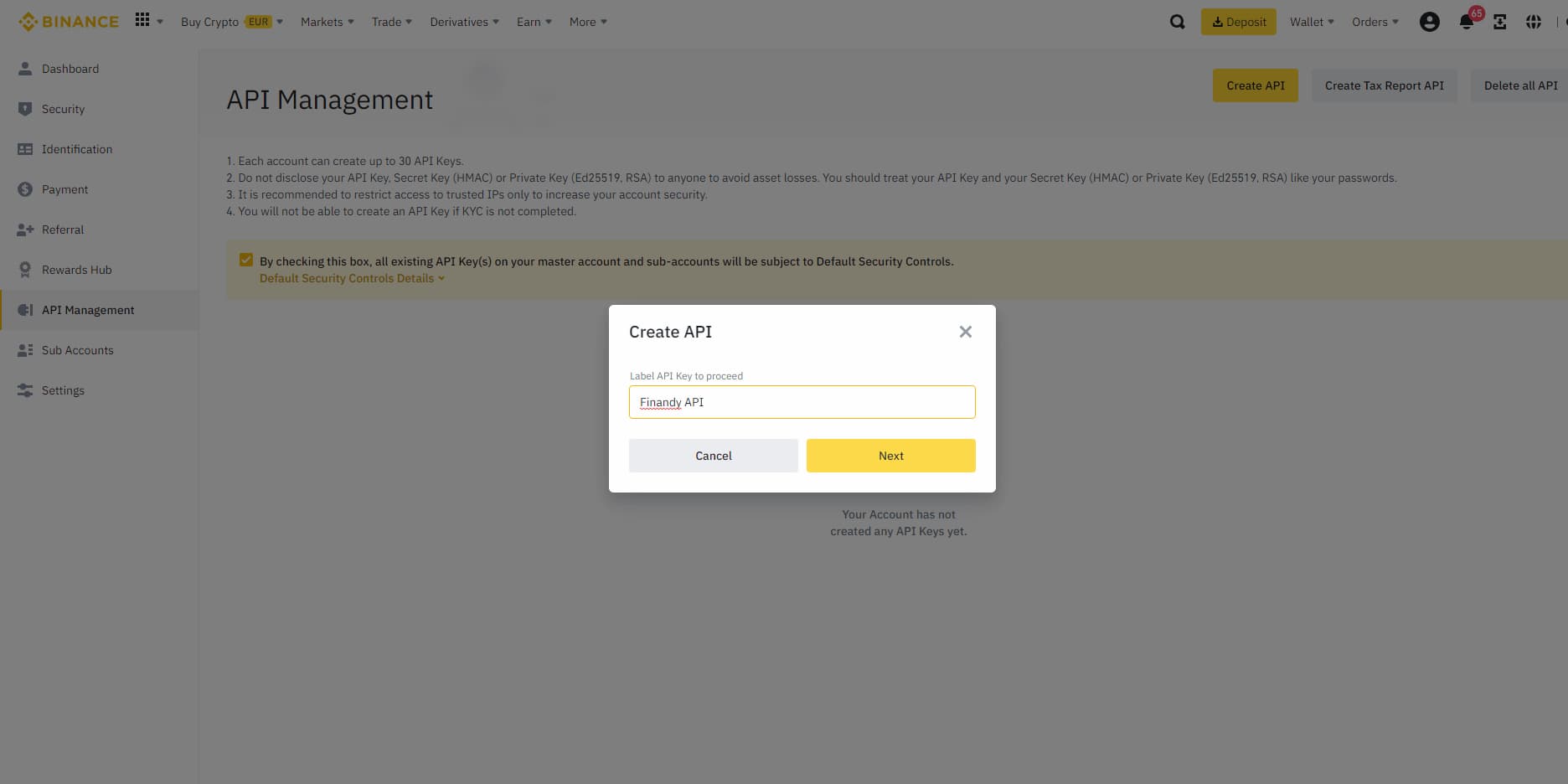This screenshot has width=1568, height=784.
Task: Click the Identification card icon
Action: [25, 149]
